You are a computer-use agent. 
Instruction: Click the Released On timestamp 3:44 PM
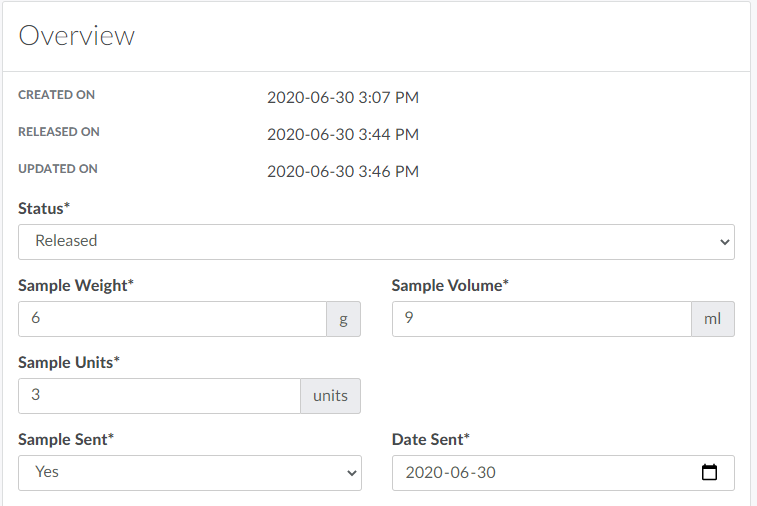tap(342, 134)
